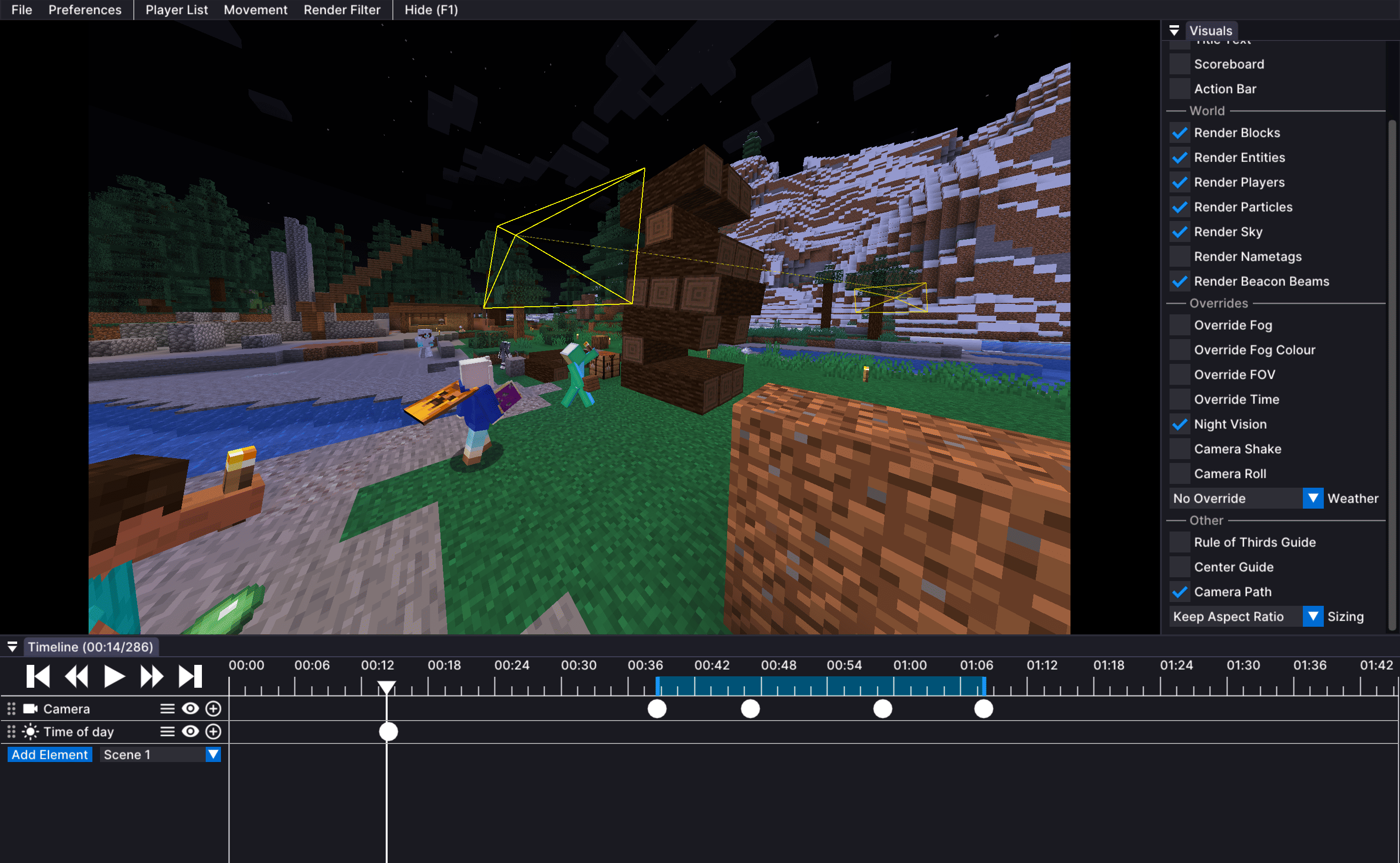Fast-forward playback with the double-right arrow

(152, 676)
